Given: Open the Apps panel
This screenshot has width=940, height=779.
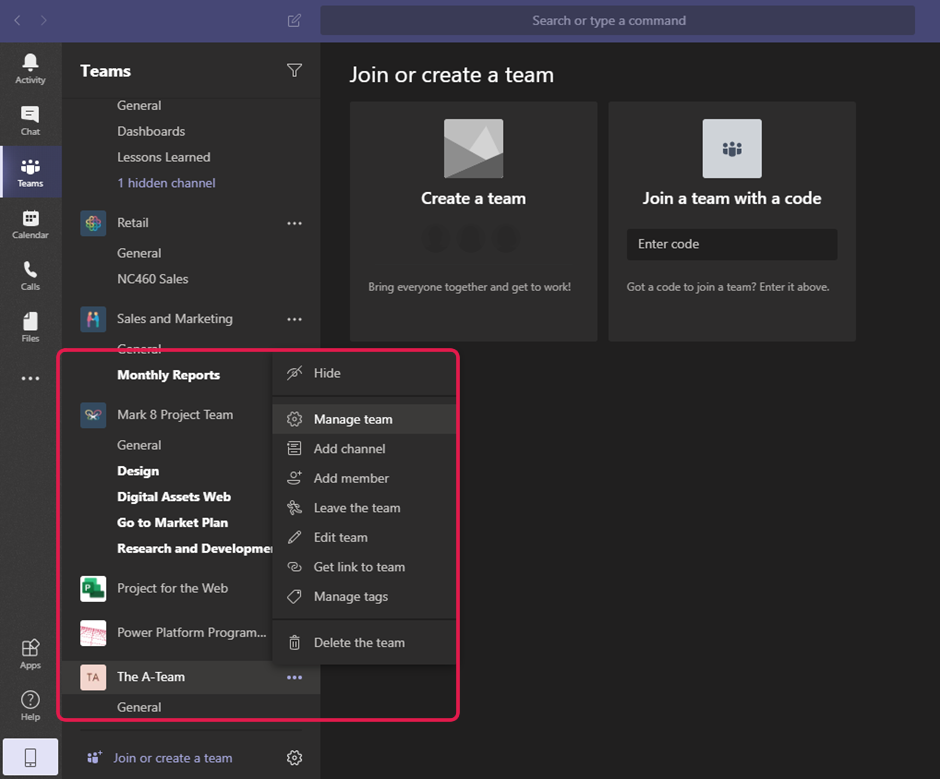Looking at the screenshot, I should [29, 653].
